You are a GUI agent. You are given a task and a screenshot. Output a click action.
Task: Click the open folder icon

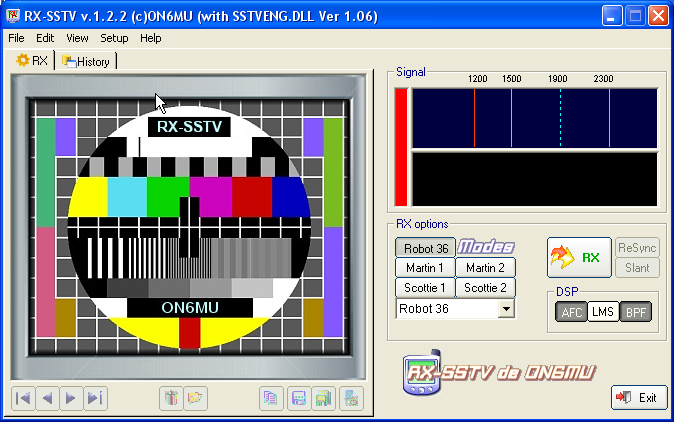pos(196,398)
